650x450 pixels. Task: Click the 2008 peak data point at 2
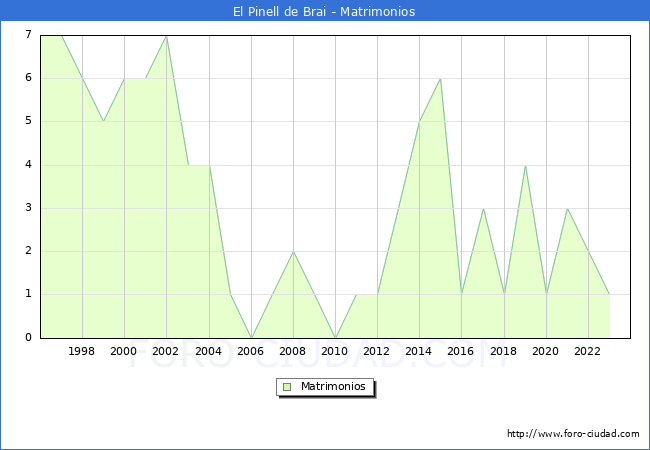293,252
